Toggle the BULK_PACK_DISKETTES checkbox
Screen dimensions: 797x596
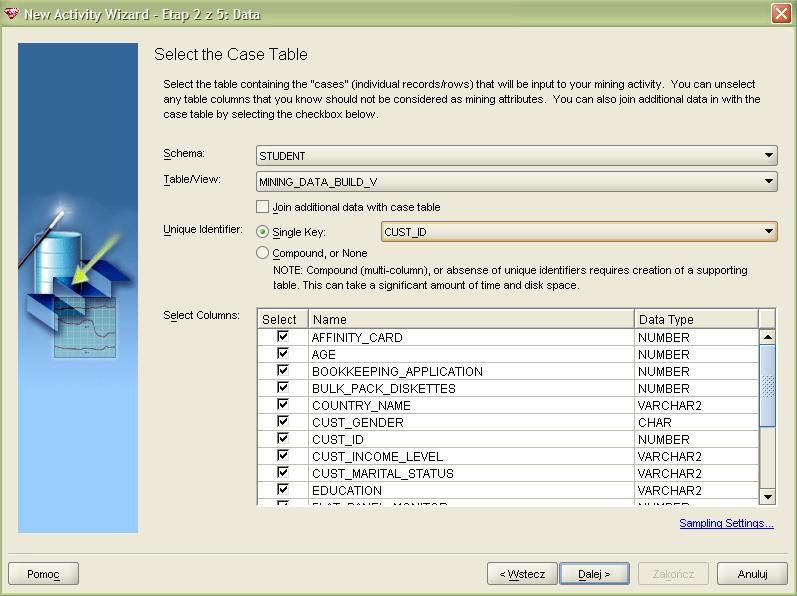[283, 387]
